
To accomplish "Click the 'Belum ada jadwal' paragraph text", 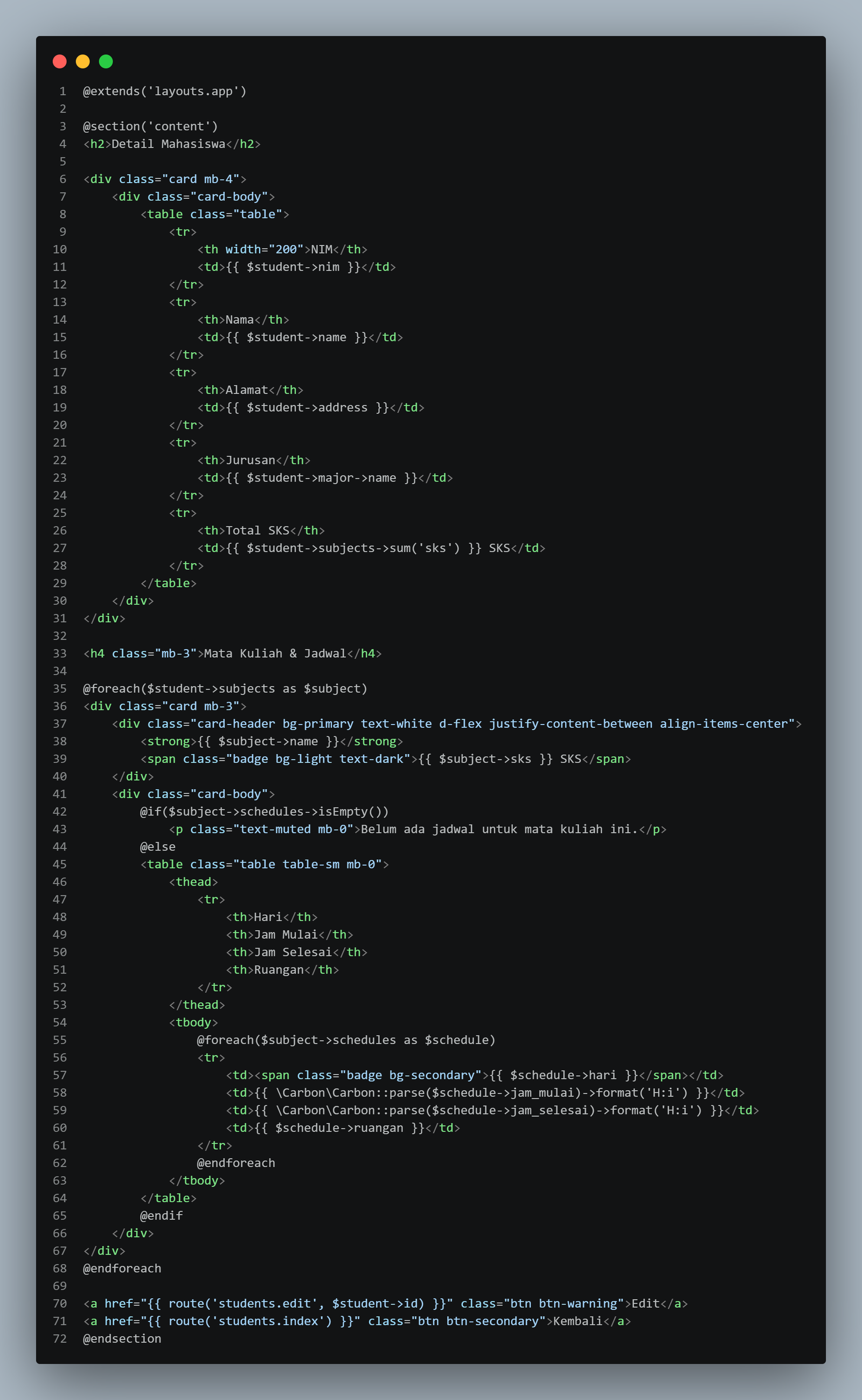I will point(499,830).
